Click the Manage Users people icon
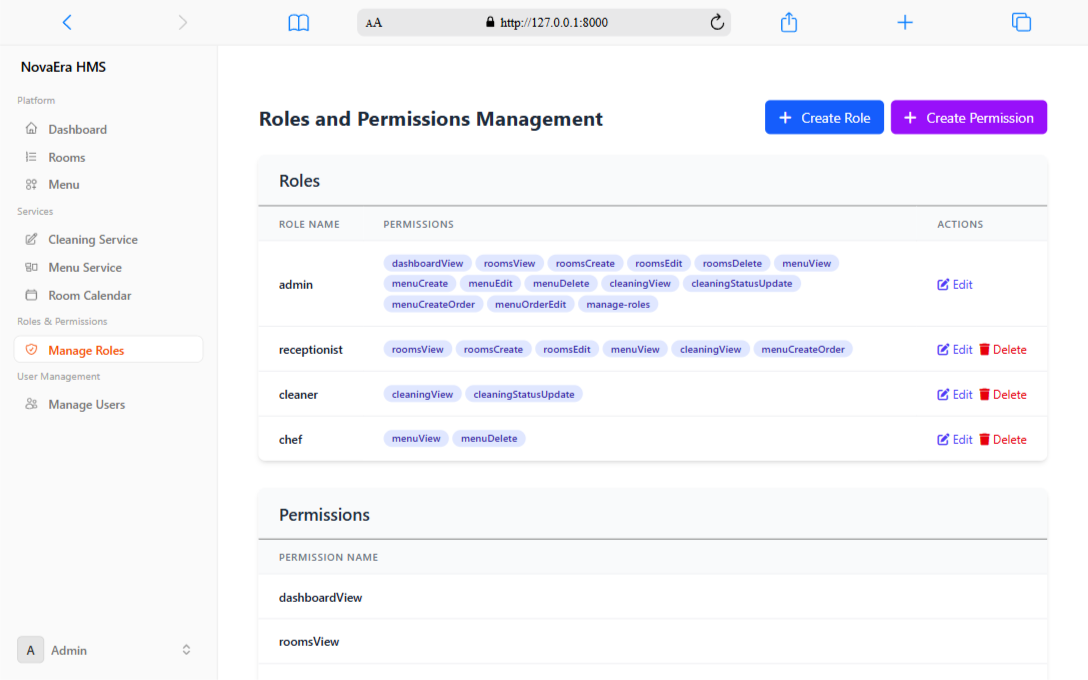The height and width of the screenshot is (680, 1088). point(31,404)
